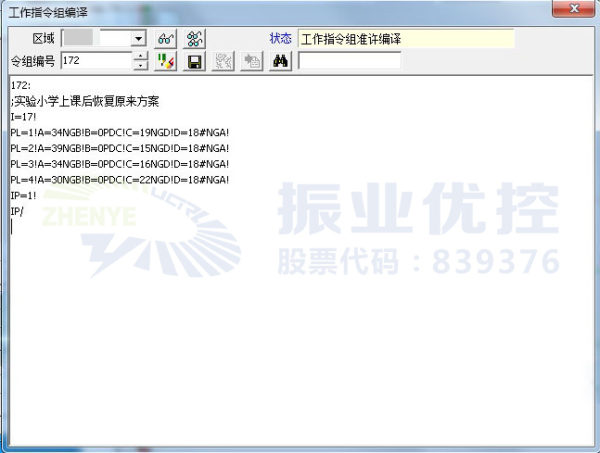Image resolution: width=600 pixels, height=453 pixels.
Task: Click the grey 区域 combo box field
Action: pos(95,38)
